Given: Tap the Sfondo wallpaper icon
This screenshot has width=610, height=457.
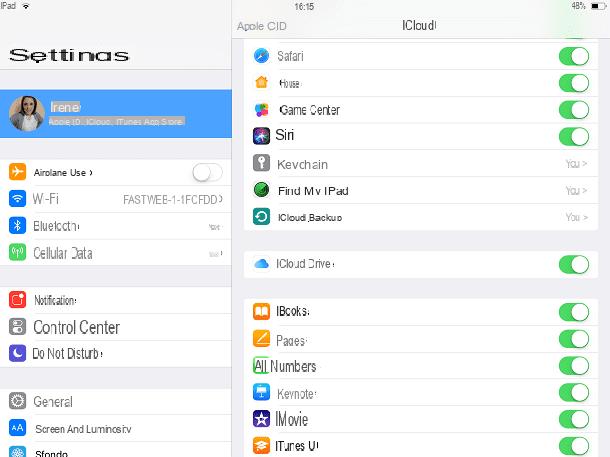Looking at the screenshot, I should 18,452.
